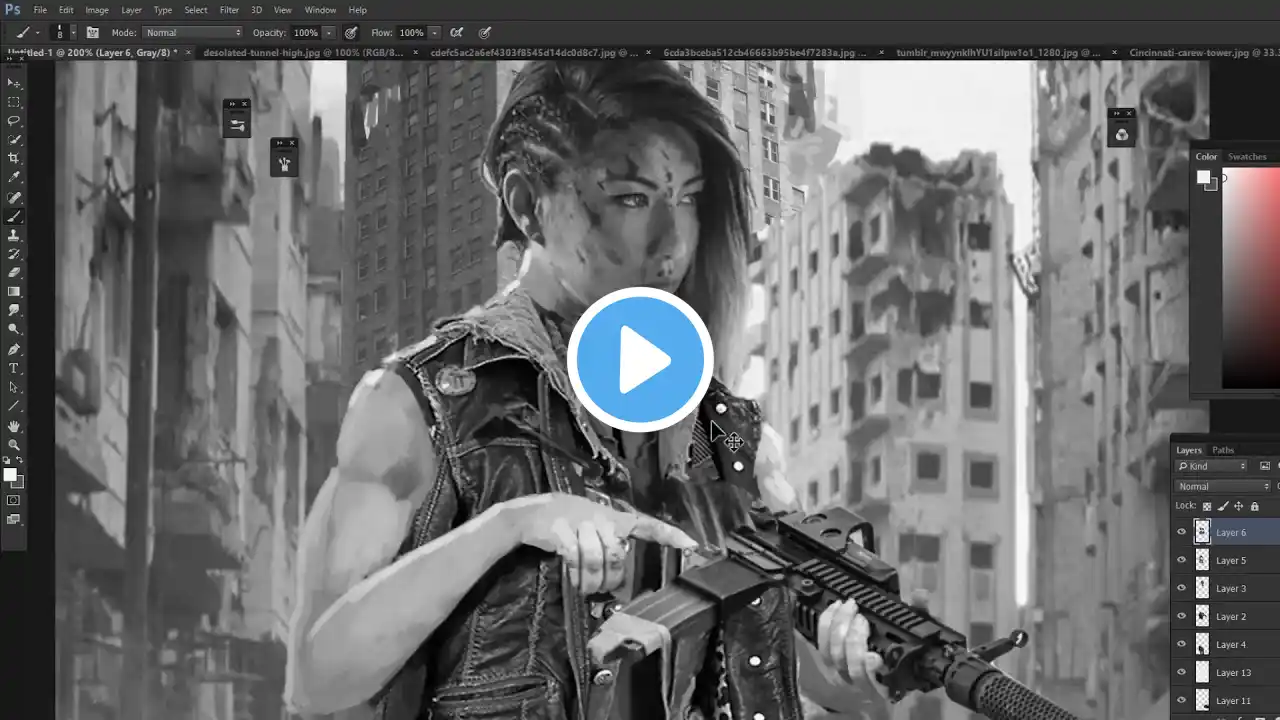Toggle lock image pixels
The width and height of the screenshot is (1280, 720).
pos(1223,506)
